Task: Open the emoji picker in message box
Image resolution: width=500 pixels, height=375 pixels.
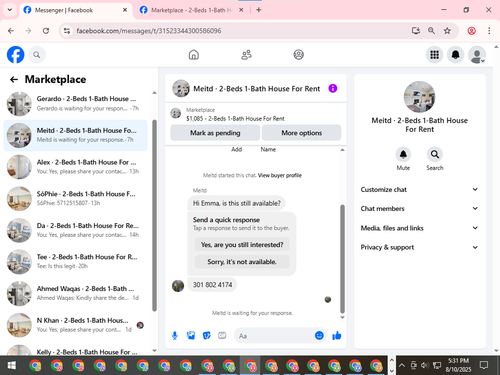Action: coord(319,336)
